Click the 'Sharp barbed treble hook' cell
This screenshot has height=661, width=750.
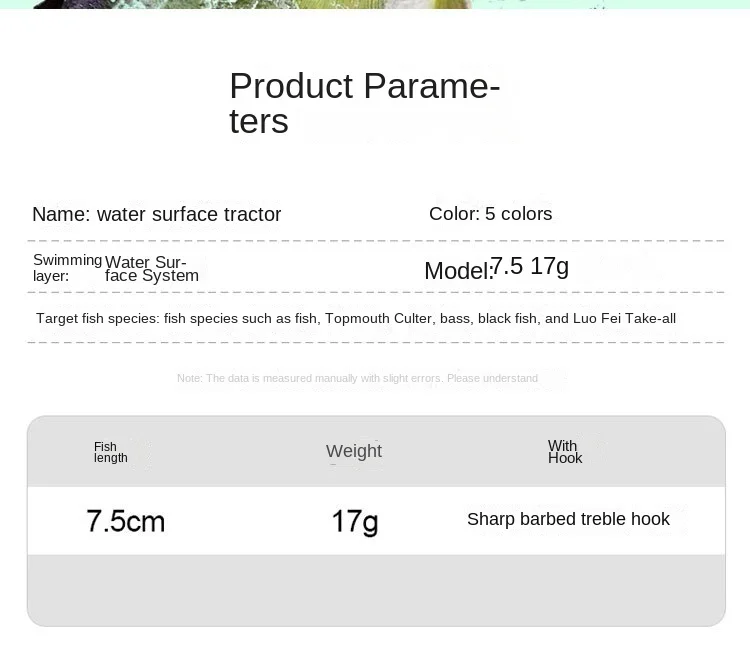568,519
